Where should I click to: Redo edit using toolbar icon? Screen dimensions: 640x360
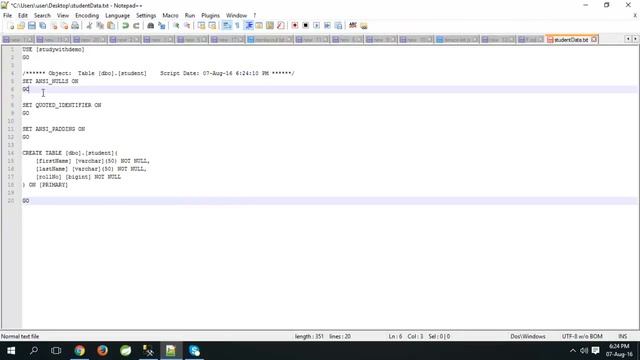click(x=136, y=26)
